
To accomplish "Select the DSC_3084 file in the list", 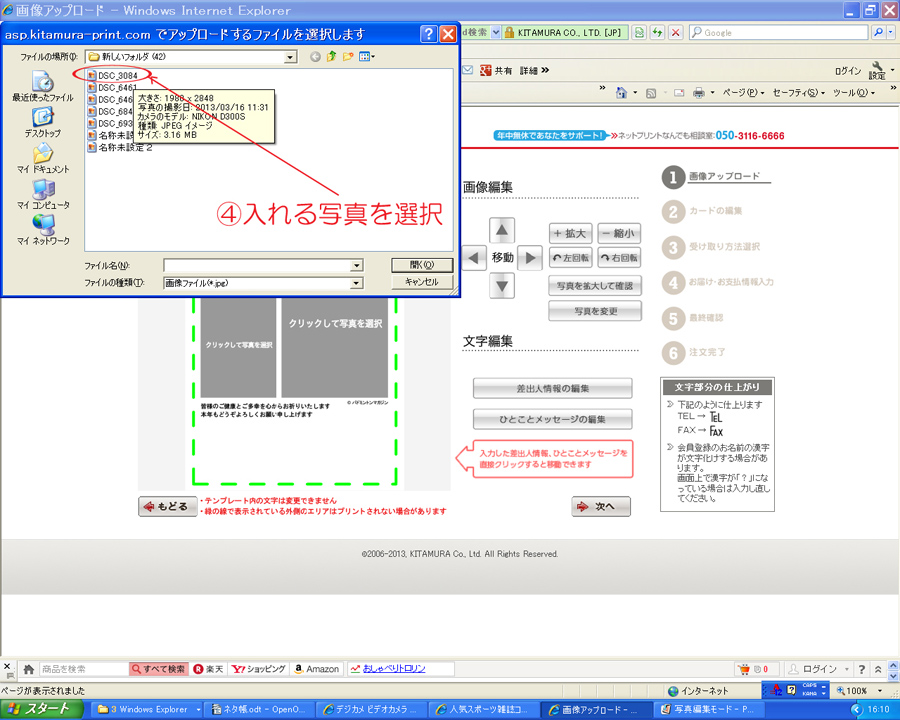I will pyautogui.click(x=116, y=75).
